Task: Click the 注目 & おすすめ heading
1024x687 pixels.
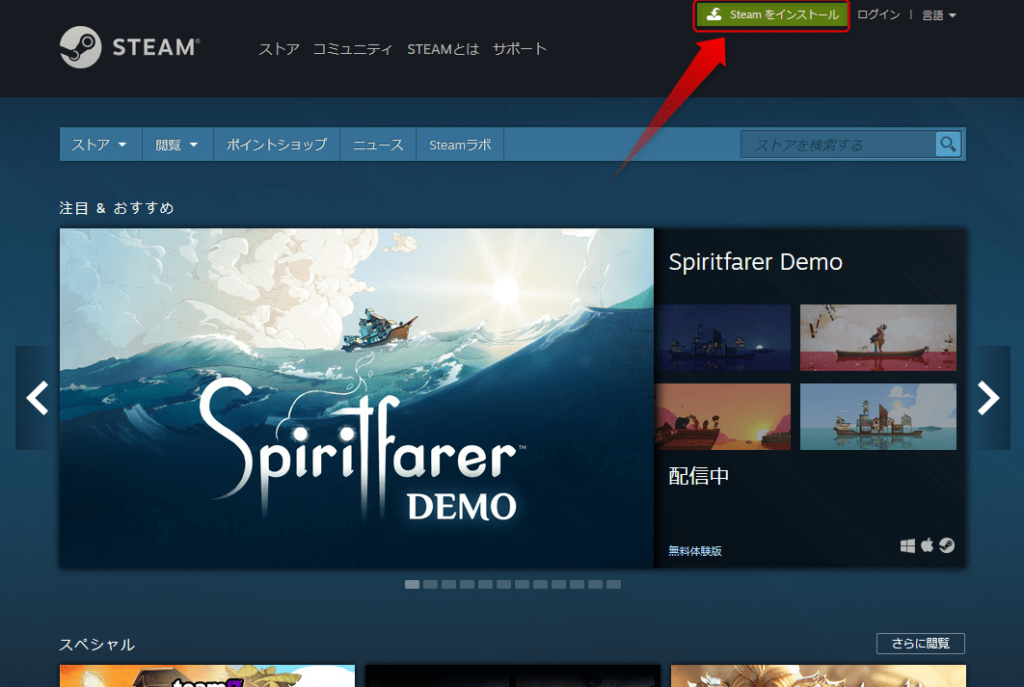Action: pyautogui.click(x=117, y=208)
